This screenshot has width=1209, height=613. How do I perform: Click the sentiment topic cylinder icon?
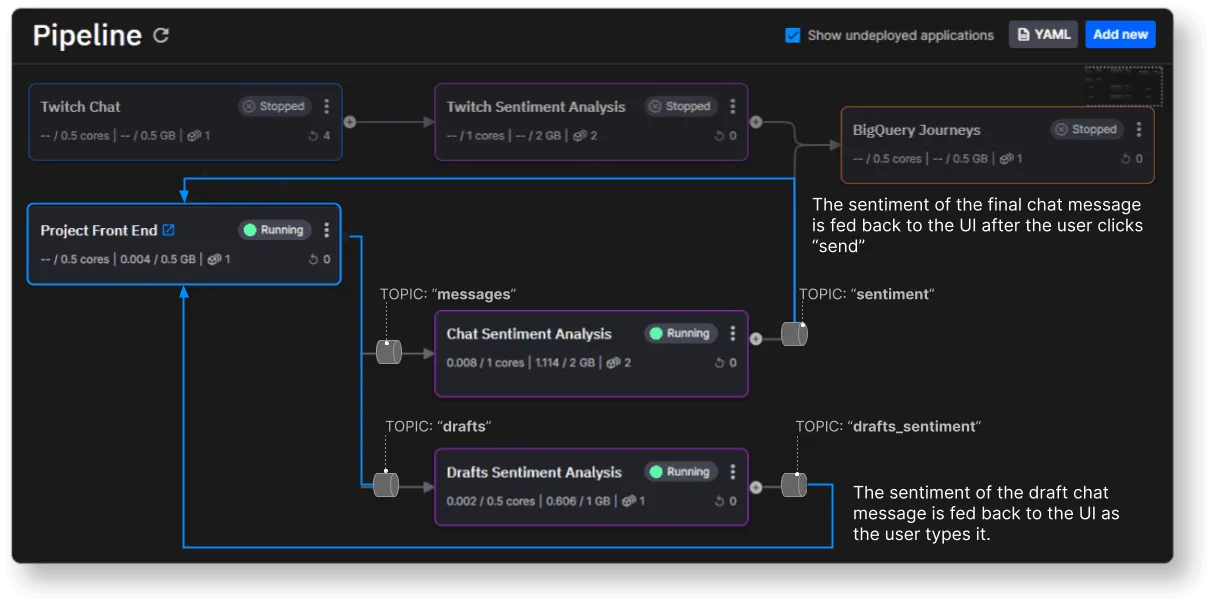coord(794,334)
